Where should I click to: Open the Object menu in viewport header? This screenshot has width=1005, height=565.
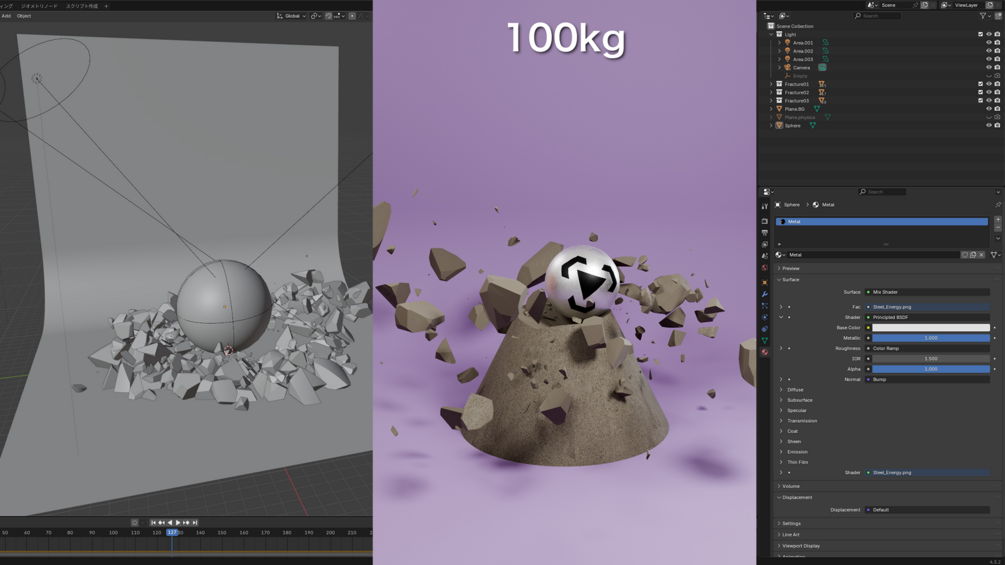(x=24, y=16)
